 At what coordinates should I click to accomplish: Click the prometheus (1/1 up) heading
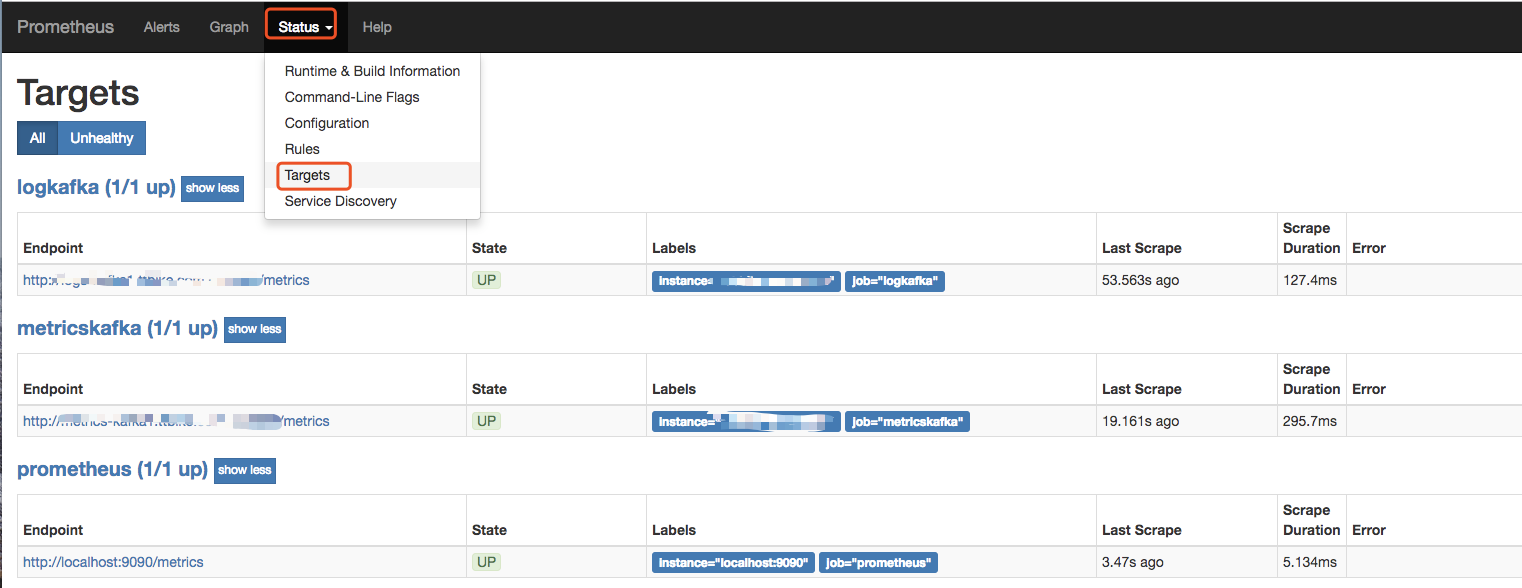(x=112, y=469)
